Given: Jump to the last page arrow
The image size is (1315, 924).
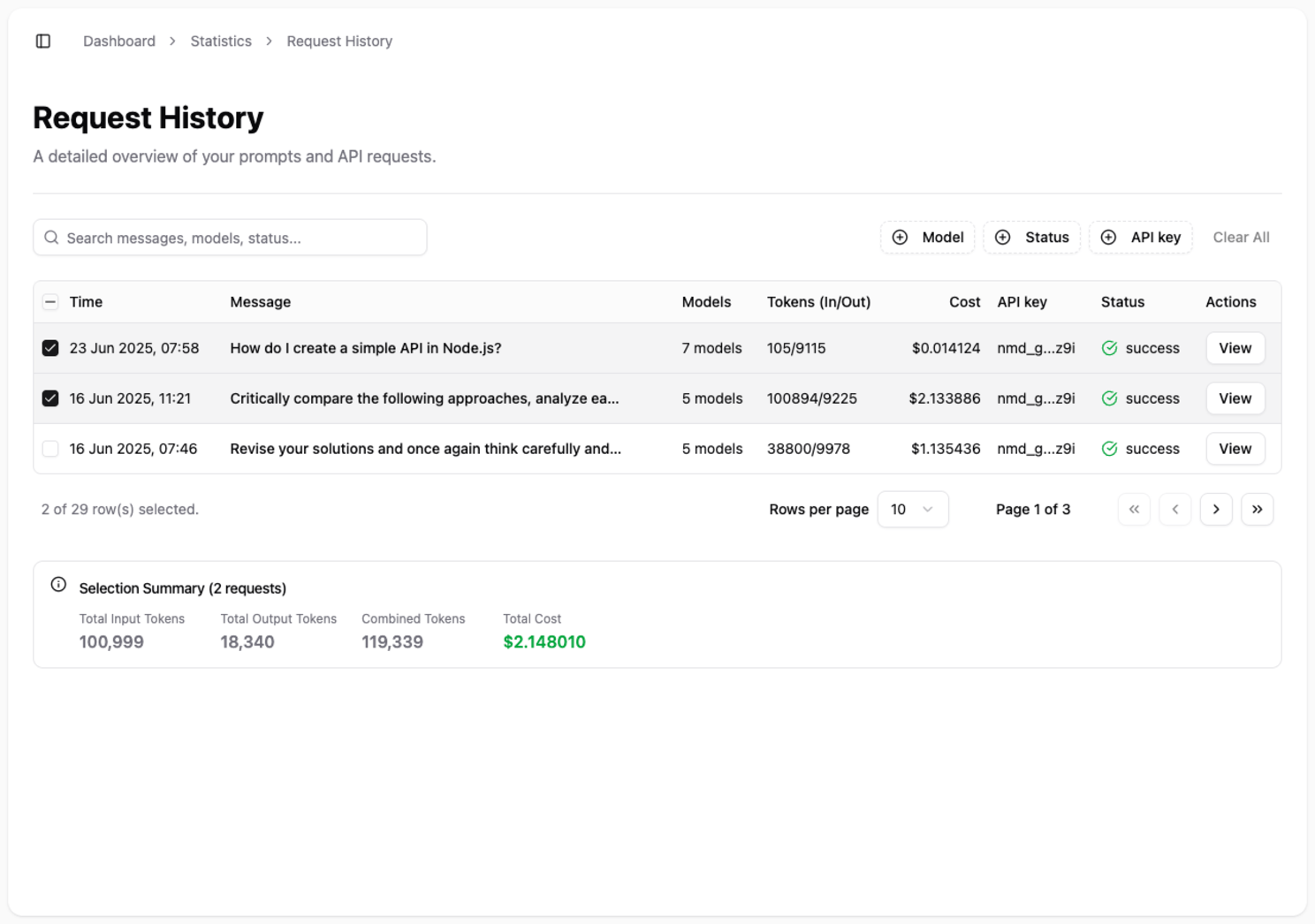Looking at the screenshot, I should coord(1258,510).
